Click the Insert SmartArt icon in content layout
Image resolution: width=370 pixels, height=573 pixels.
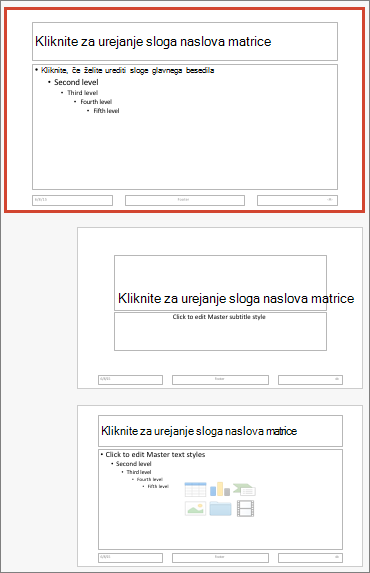point(245,489)
